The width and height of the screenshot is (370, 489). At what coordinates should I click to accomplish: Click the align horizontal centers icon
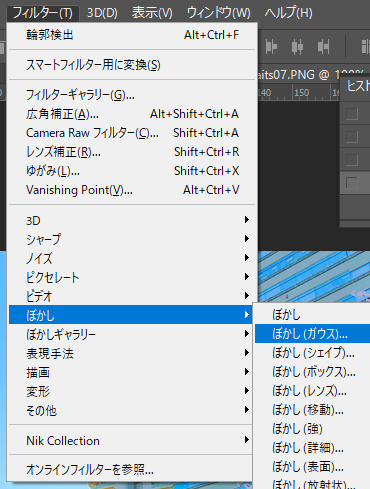click(x=297, y=46)
